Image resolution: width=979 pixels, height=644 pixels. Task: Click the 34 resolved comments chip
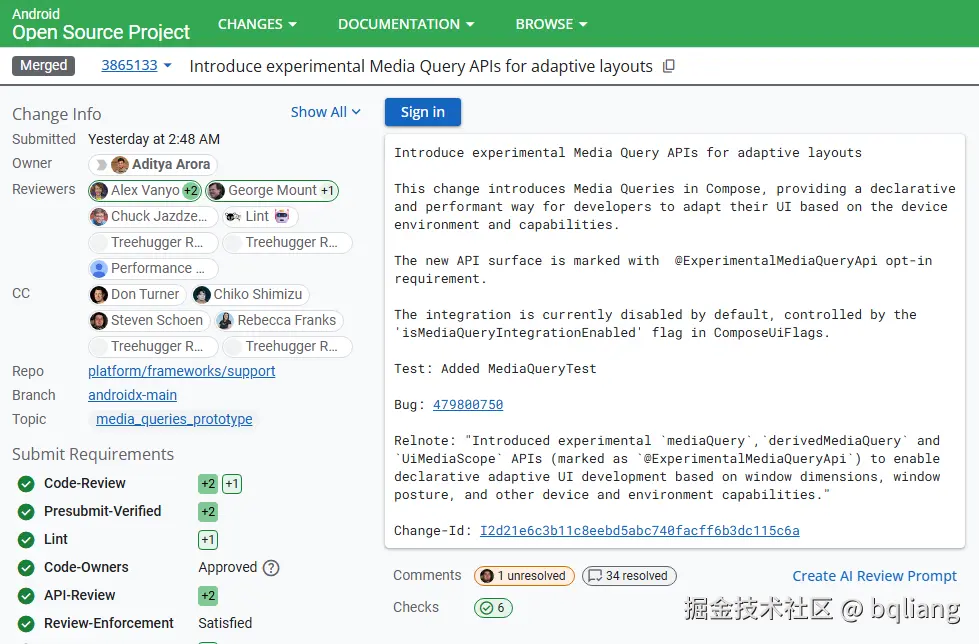629,575
